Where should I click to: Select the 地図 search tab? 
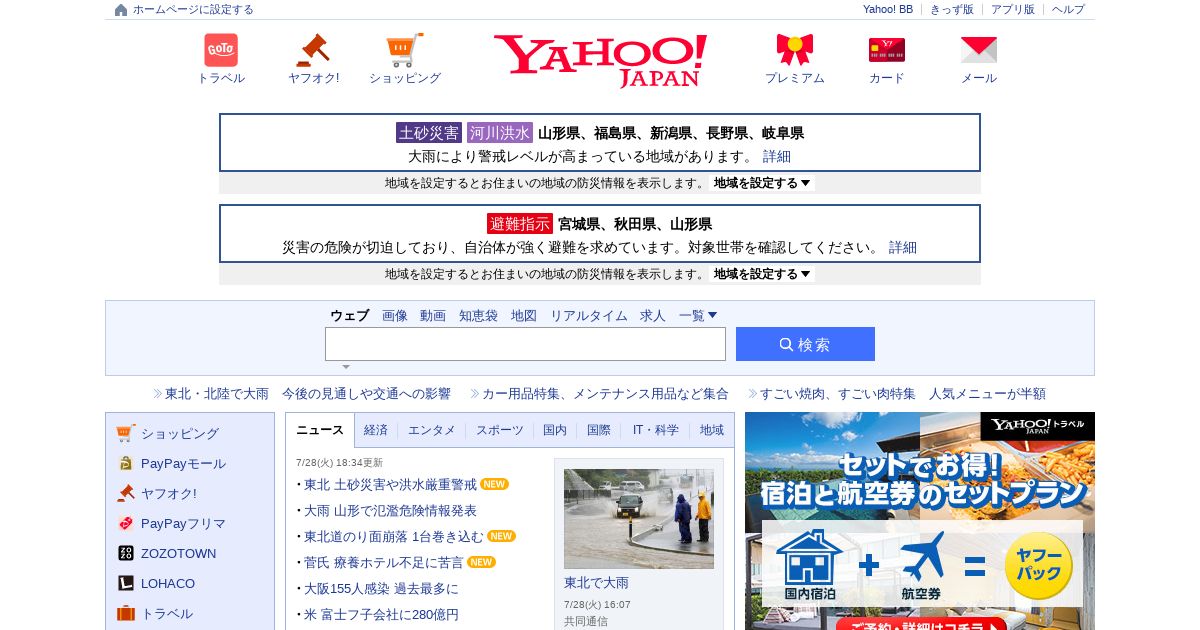[x=524, y=315]
